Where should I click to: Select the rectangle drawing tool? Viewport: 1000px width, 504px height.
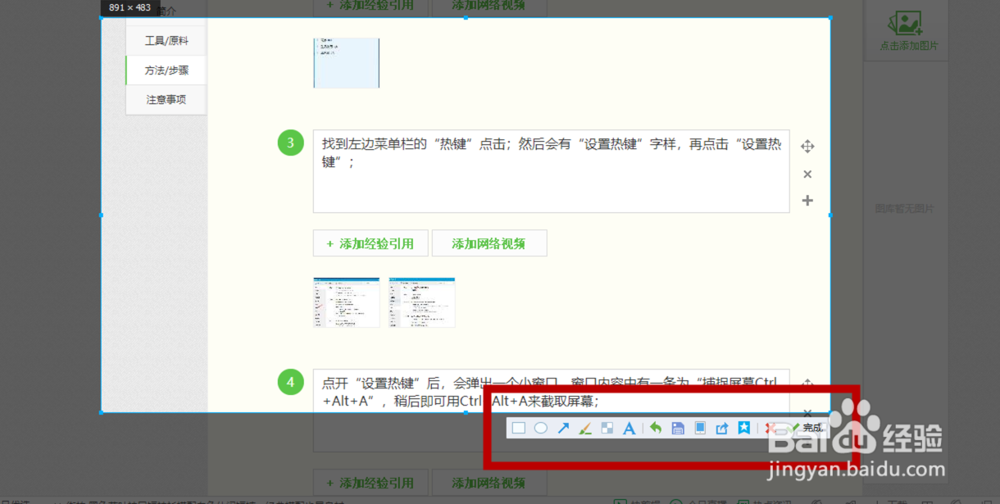click(518, 428)
